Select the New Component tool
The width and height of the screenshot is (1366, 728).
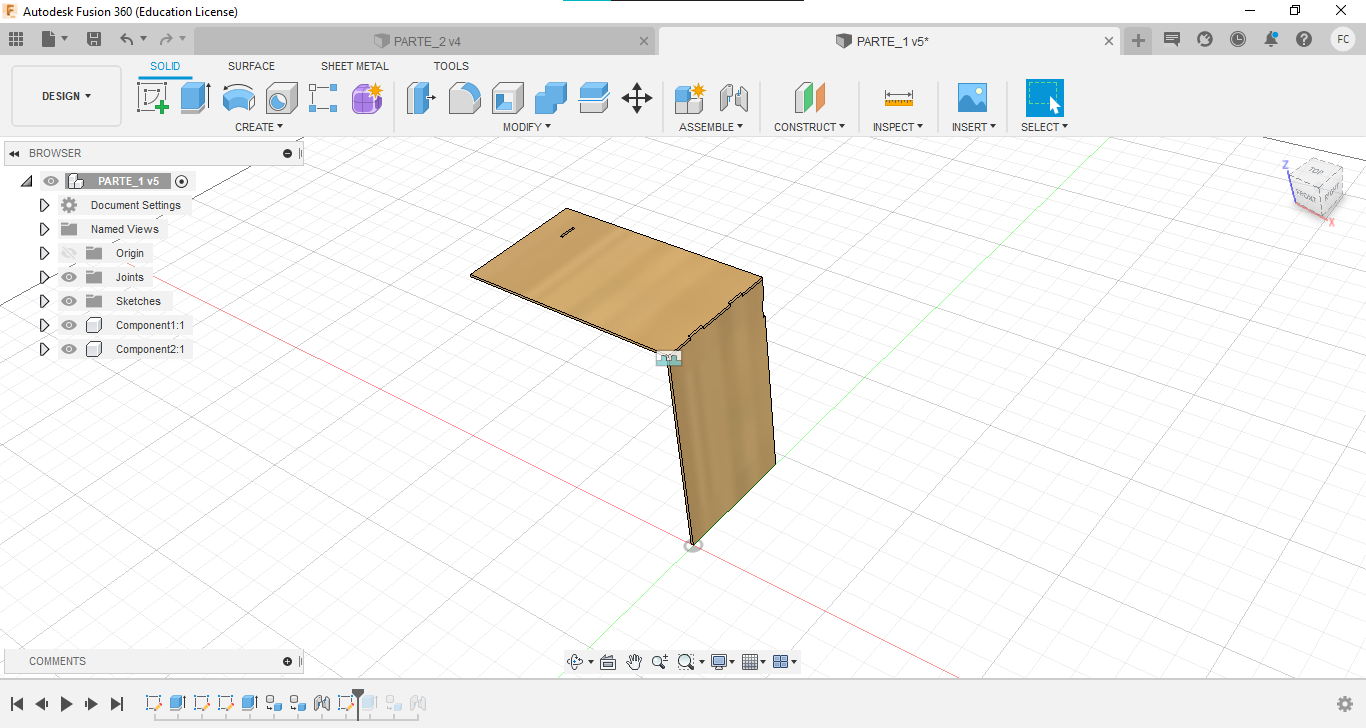[x=690, y=98]
